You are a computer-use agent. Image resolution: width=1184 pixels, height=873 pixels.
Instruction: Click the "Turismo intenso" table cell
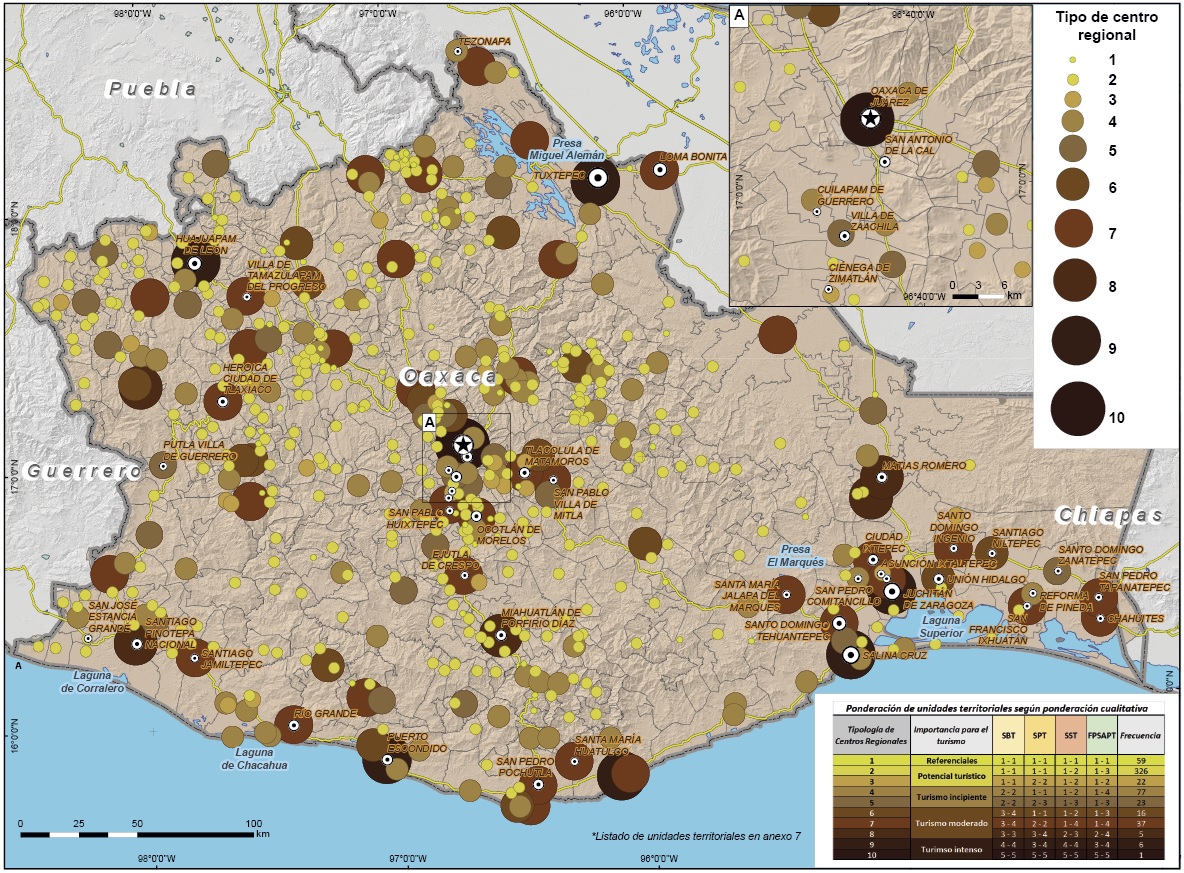click(950, 848)
